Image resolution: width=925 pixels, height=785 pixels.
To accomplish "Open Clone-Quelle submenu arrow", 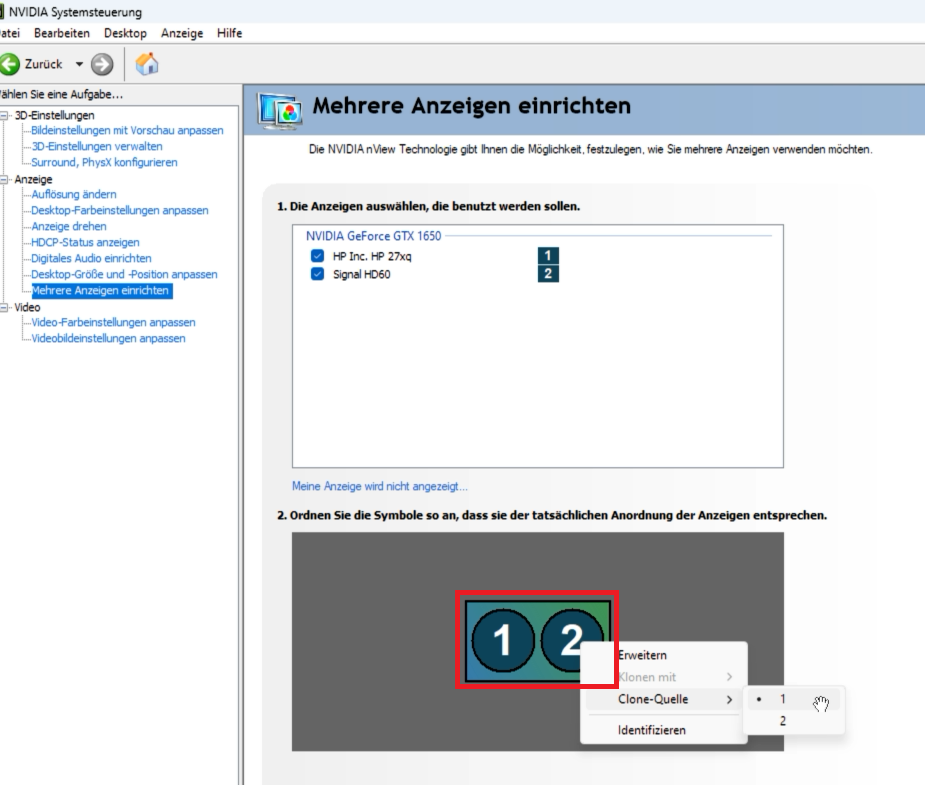I will 730,699.
